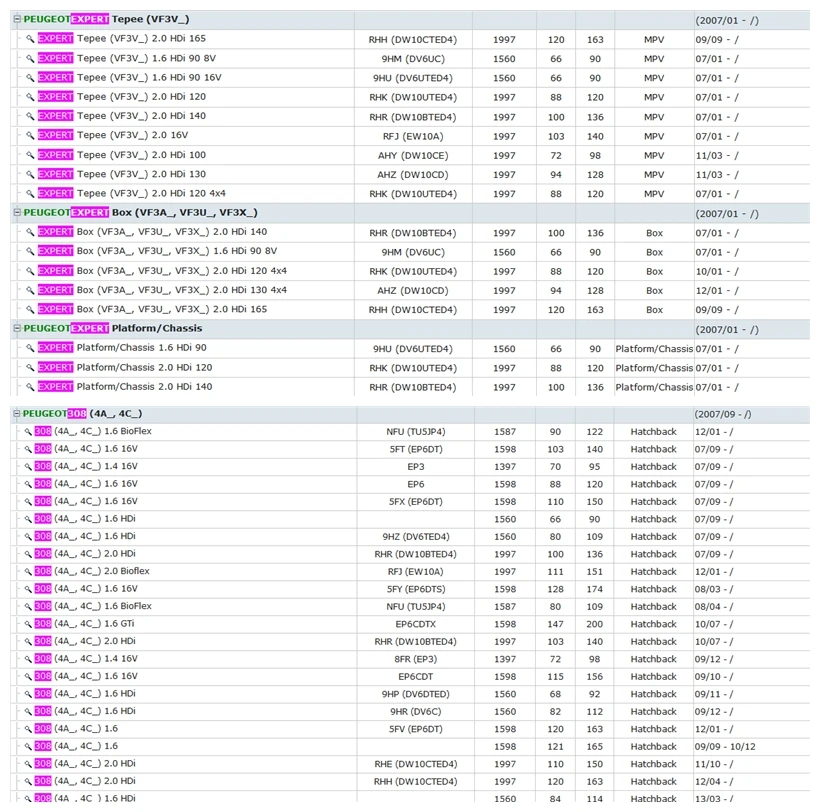The image size is (820, 812).
Task: Click magnifier next to Tepee 2.0 16V
Action: pos(30,135)
